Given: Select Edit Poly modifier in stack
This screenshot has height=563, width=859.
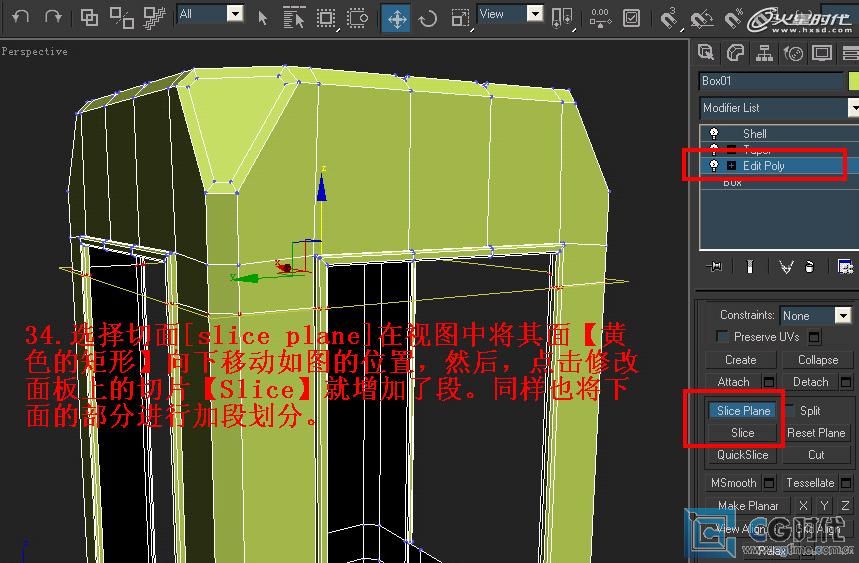Looking at the screenshot, I should coord(764,165).
